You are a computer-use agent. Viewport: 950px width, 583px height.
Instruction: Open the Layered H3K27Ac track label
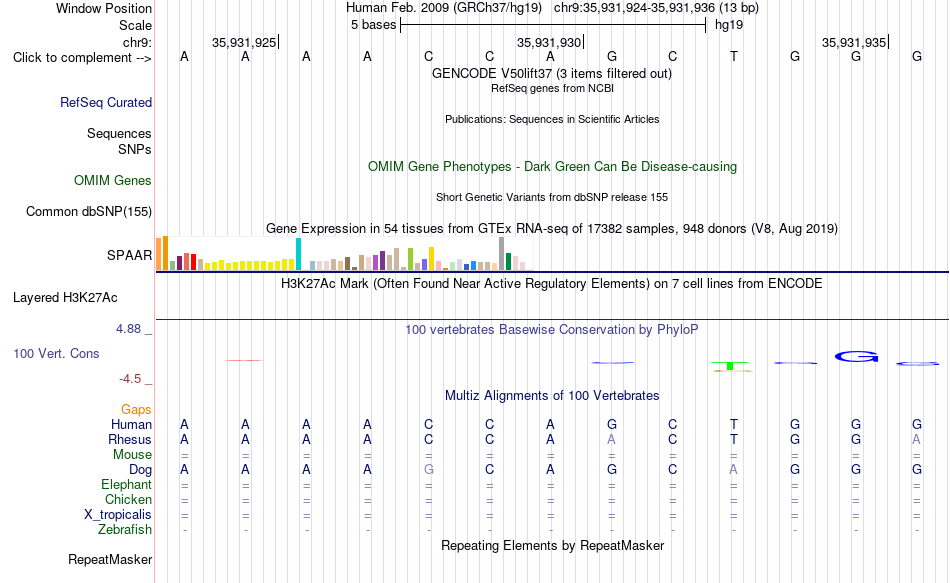pos(65,298)
